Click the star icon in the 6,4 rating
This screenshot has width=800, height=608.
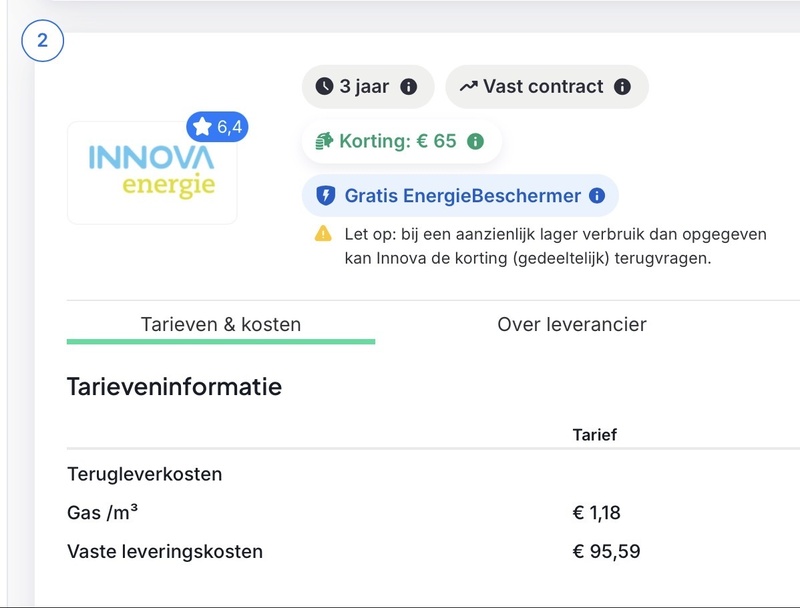click(203, 127)
